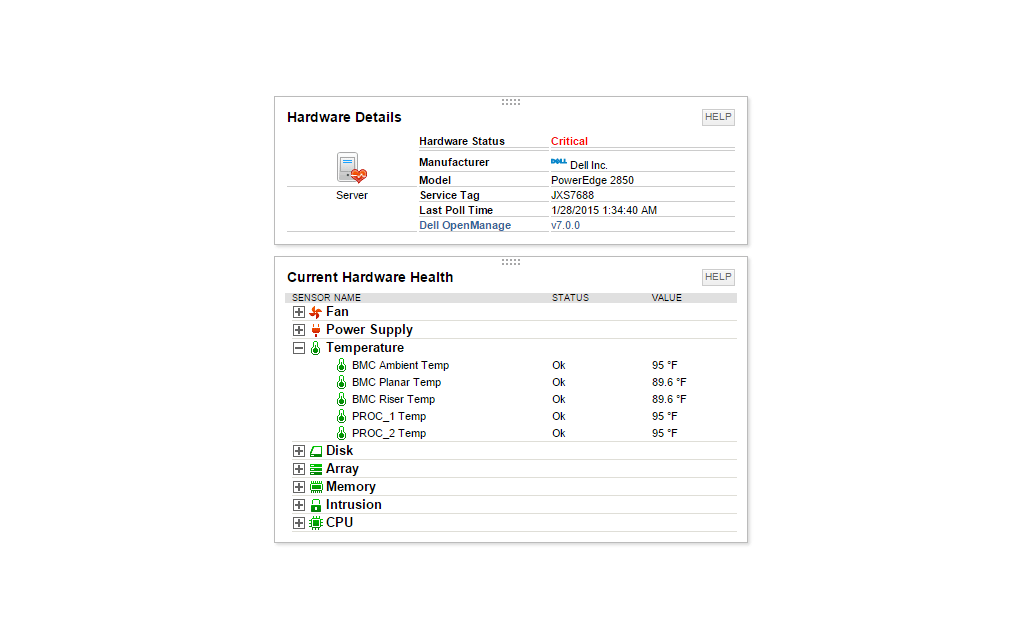Click the CPU chip icon

click(x=316, y=522)
